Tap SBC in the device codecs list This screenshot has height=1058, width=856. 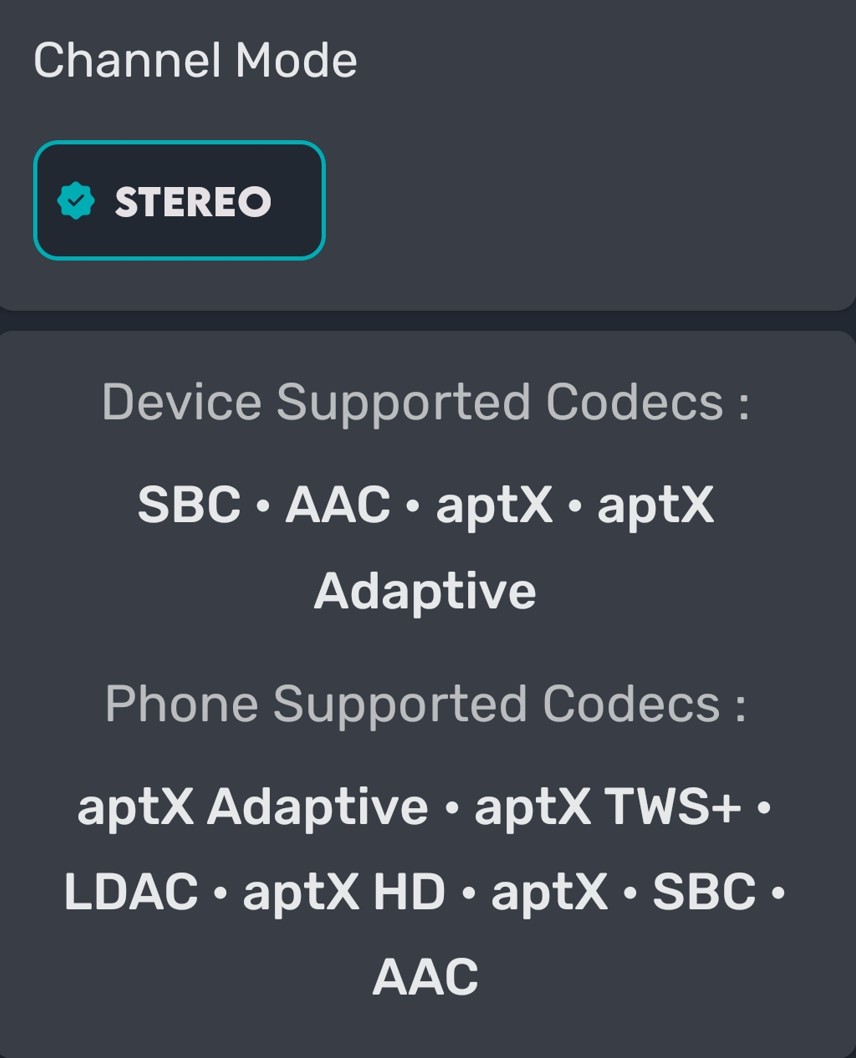189,505
